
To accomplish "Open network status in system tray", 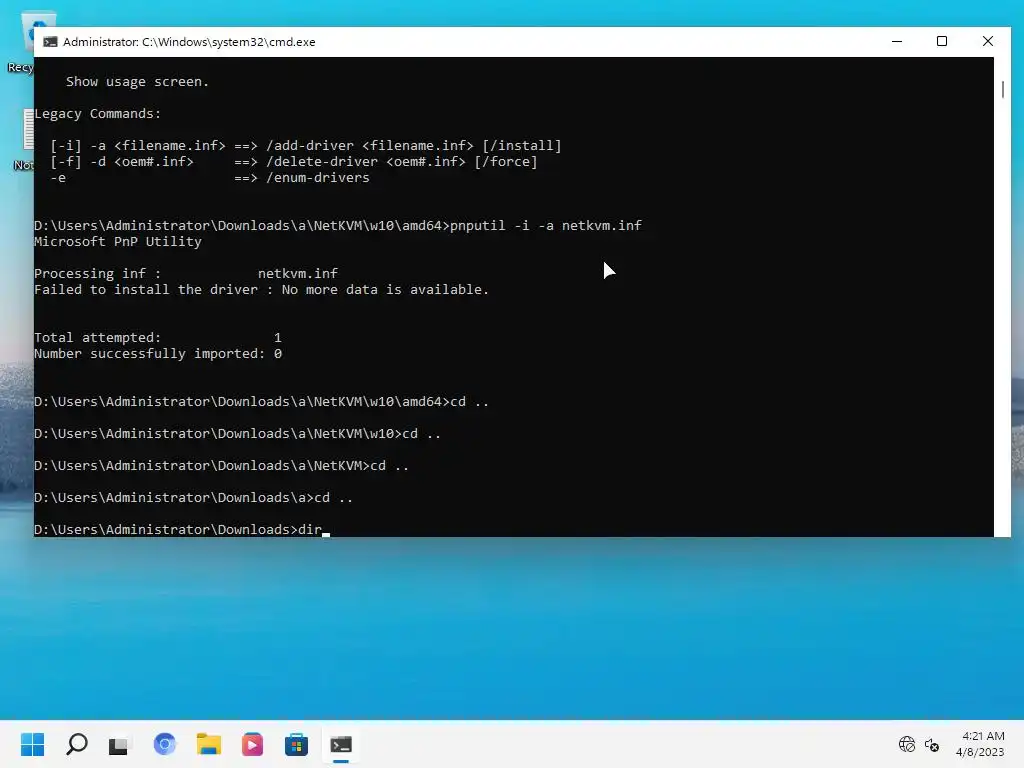I will point(906,744).
